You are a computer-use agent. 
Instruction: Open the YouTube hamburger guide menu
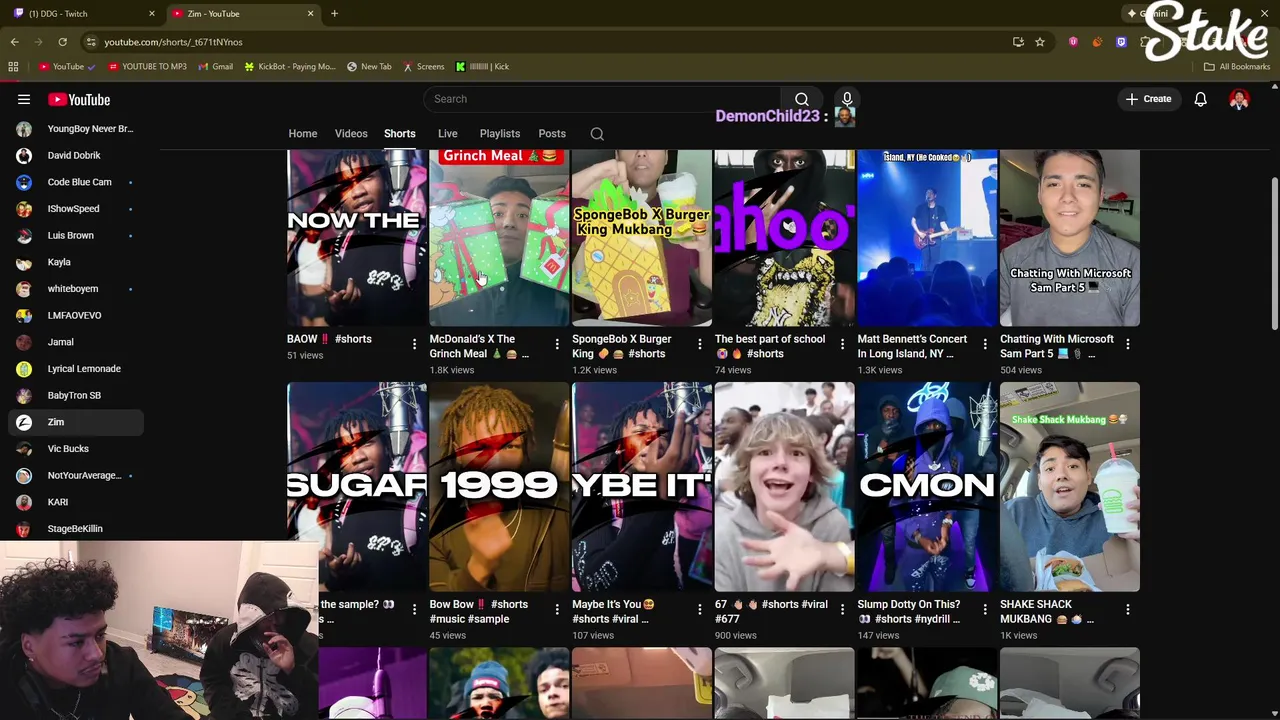24,99
